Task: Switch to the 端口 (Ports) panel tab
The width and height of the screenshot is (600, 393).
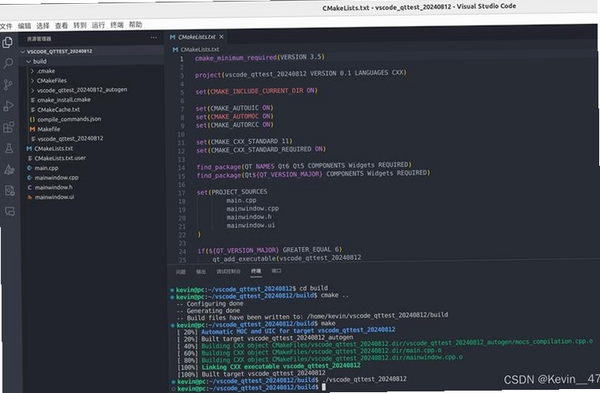Action: coord(276,271)
